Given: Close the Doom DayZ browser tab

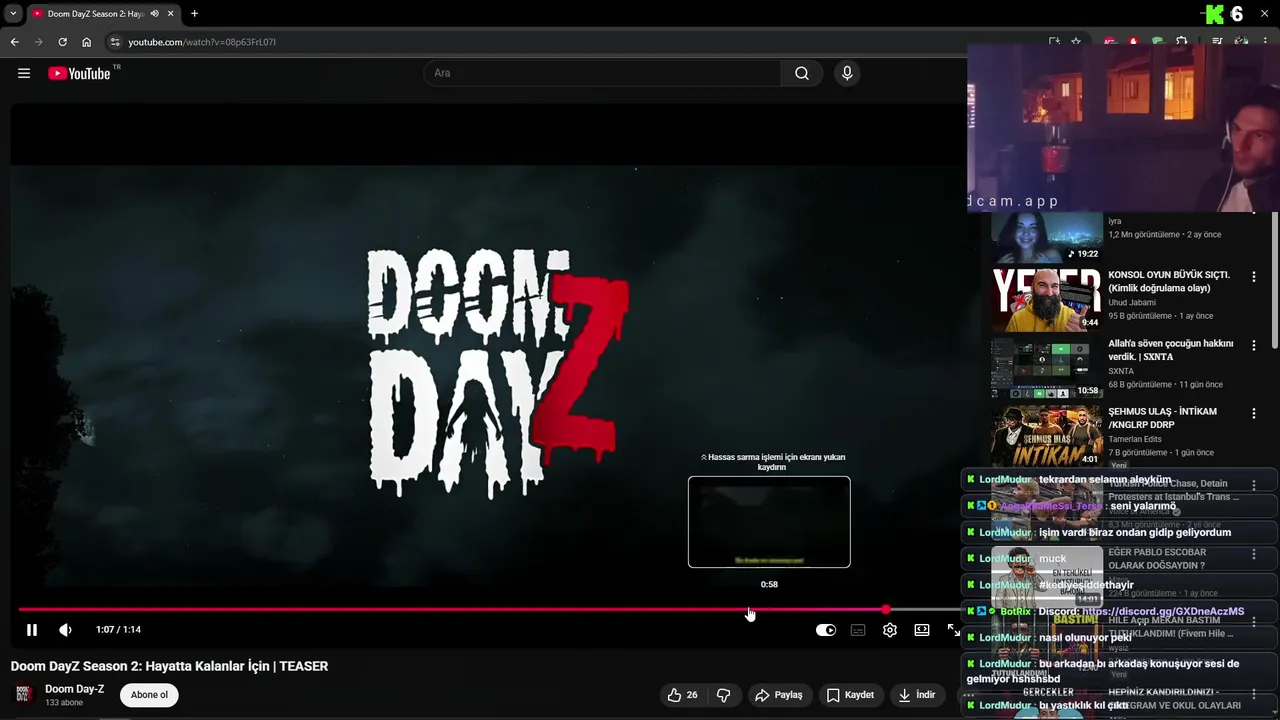Looking at the screenshot, I should click(x=171, y=14).
